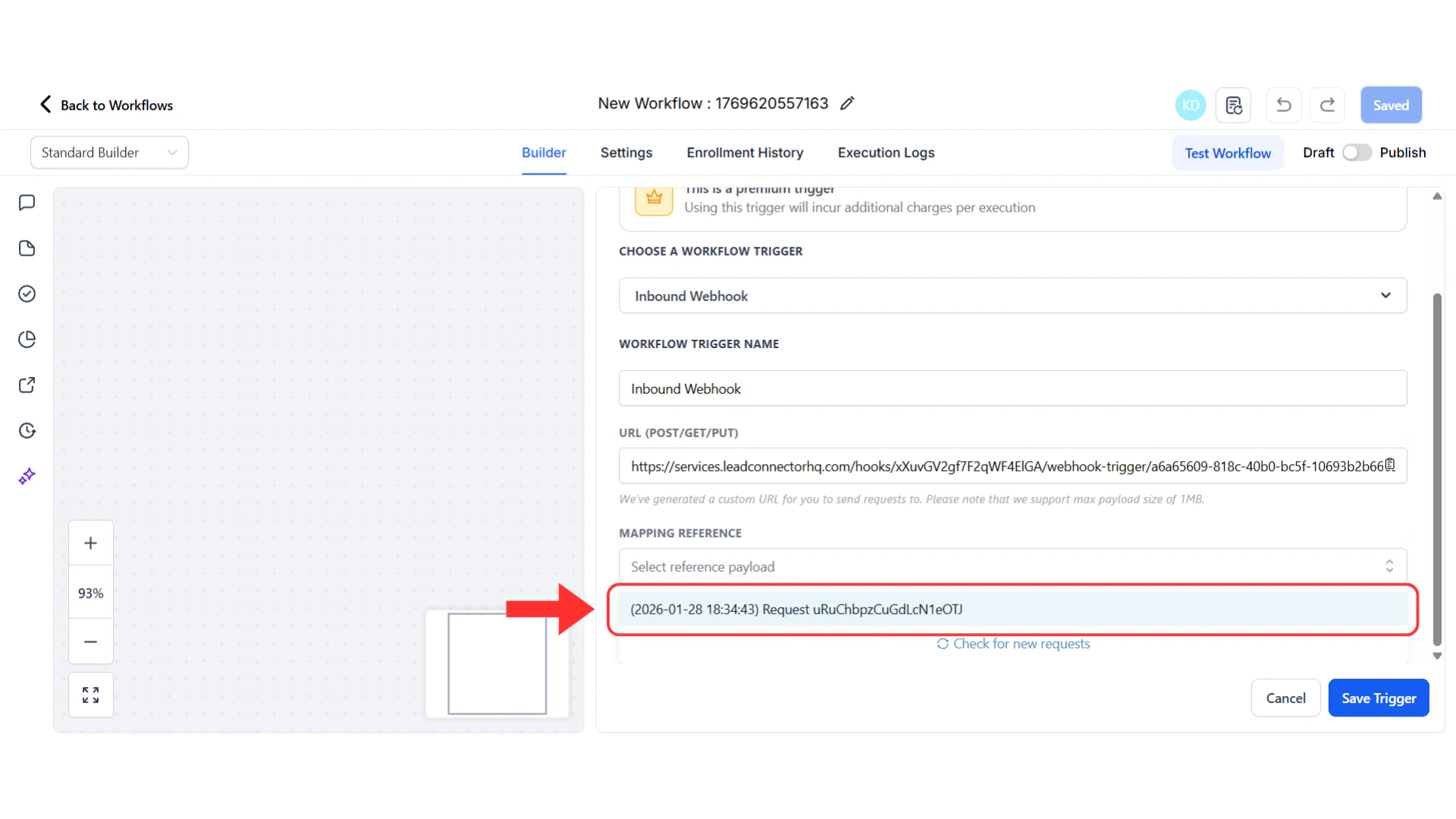Click the comments icon in left sidebar
This screenshot has width=1456, height=819.
[x=27, y=202]
